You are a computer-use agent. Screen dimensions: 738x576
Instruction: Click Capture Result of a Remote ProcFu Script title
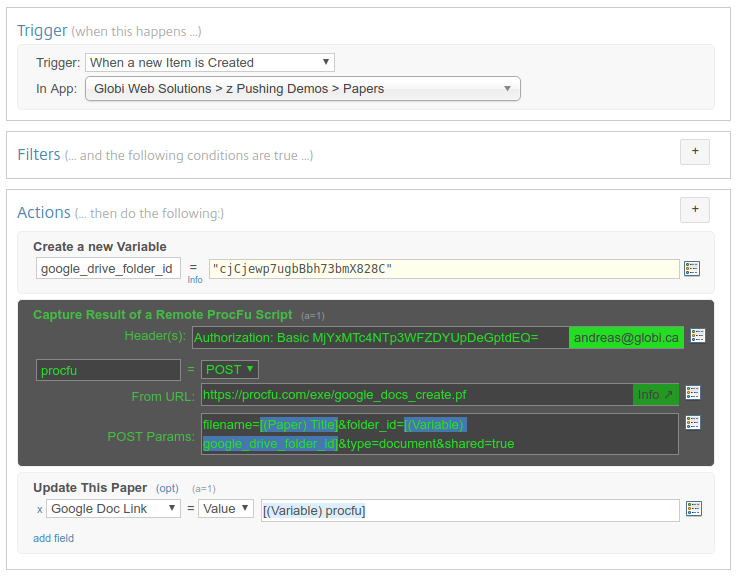pos(162,314)
